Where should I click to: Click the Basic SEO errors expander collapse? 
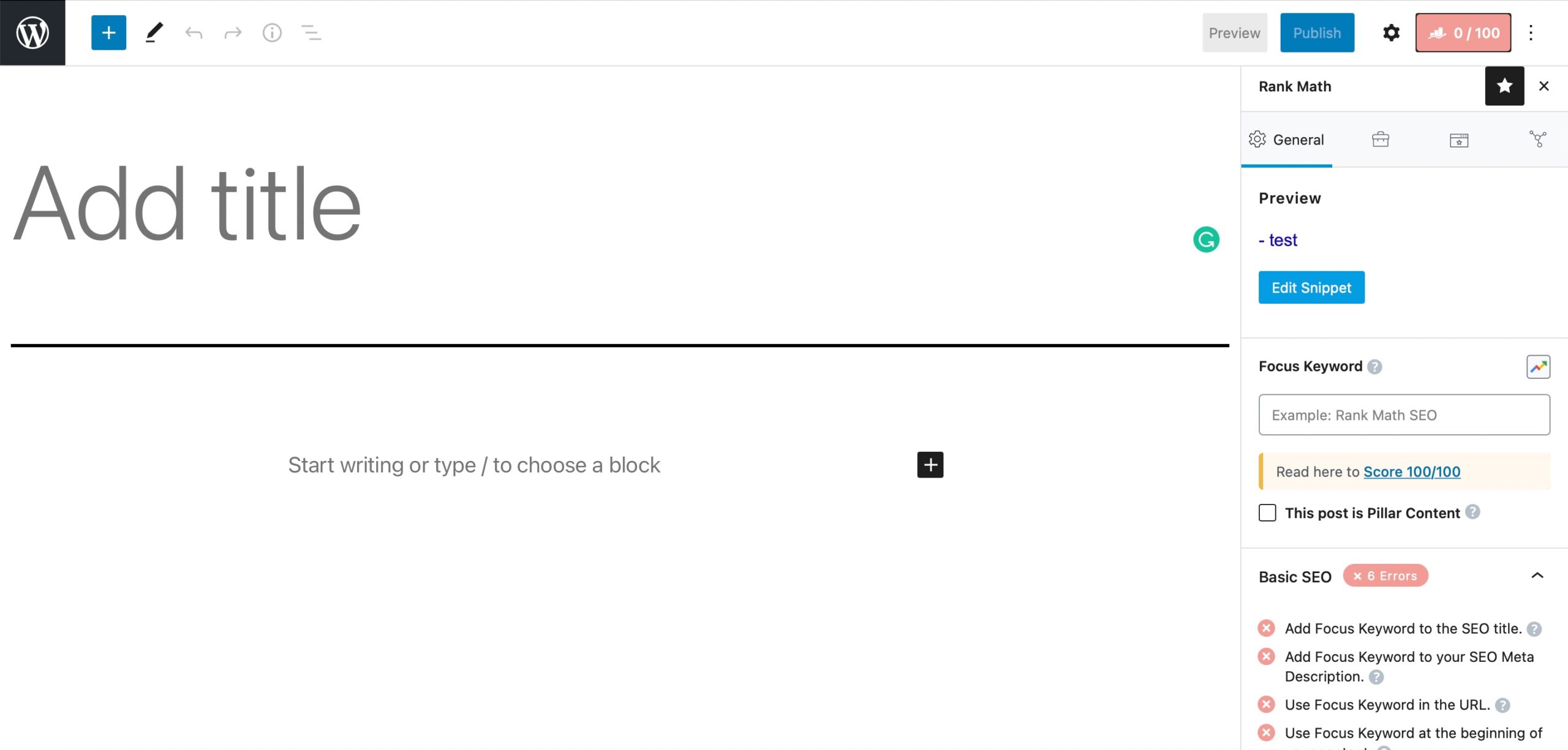pyautogui.click(x=1537, y=575)
